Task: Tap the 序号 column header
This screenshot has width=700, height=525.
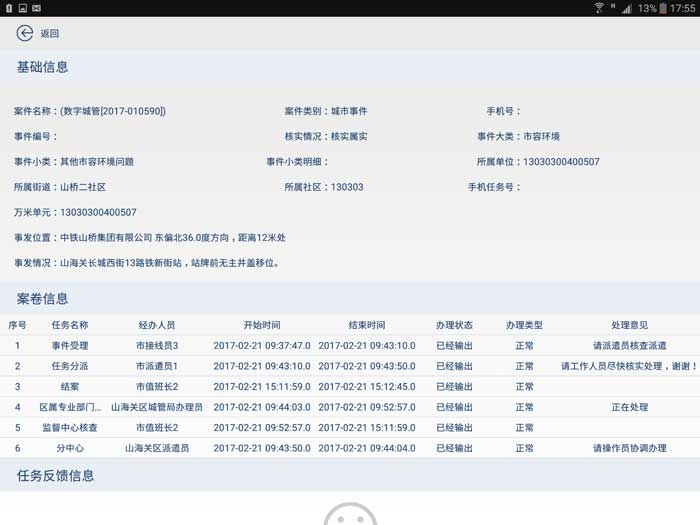Action: [x=17, y=325]
